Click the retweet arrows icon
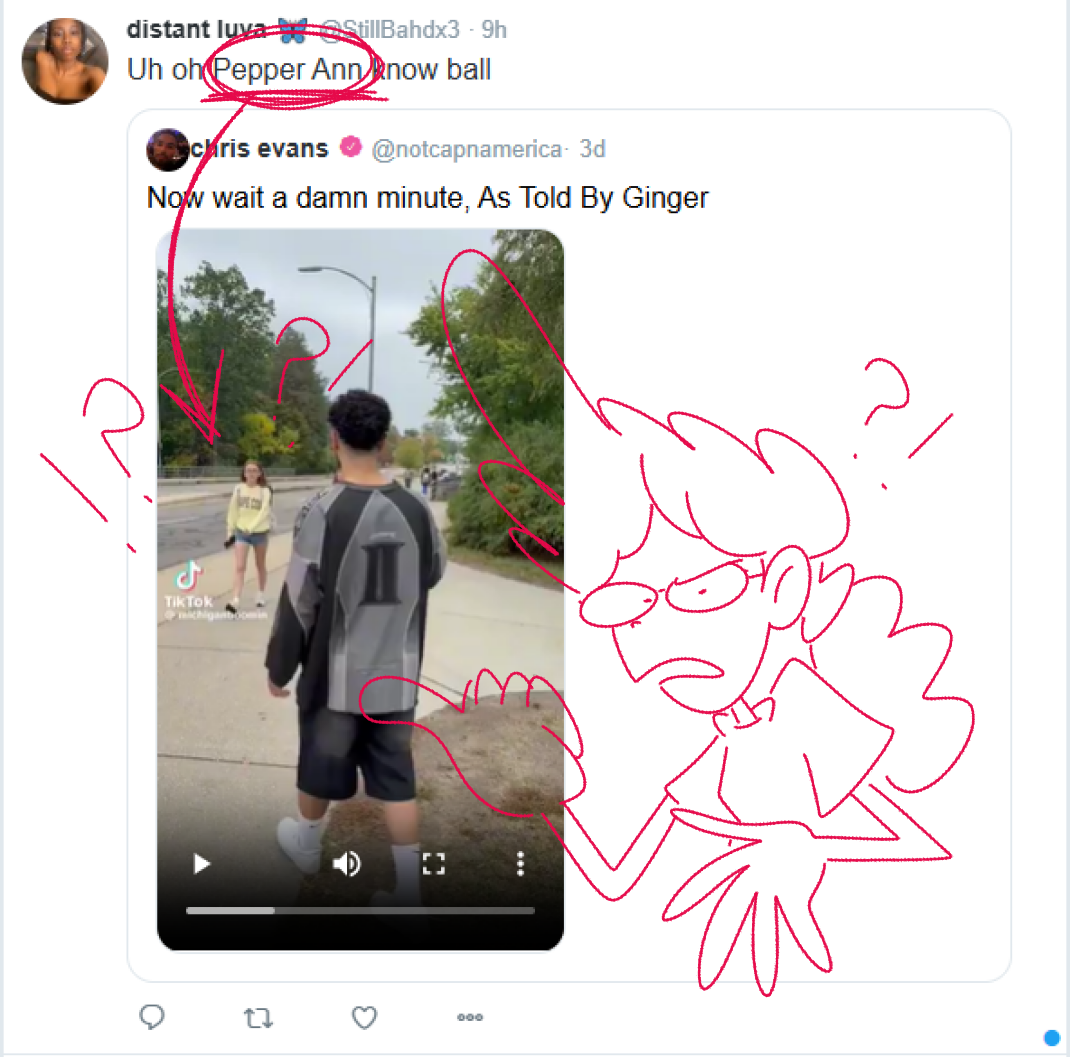Screen dimensions: 1070x1057 tap(259, 1018)
